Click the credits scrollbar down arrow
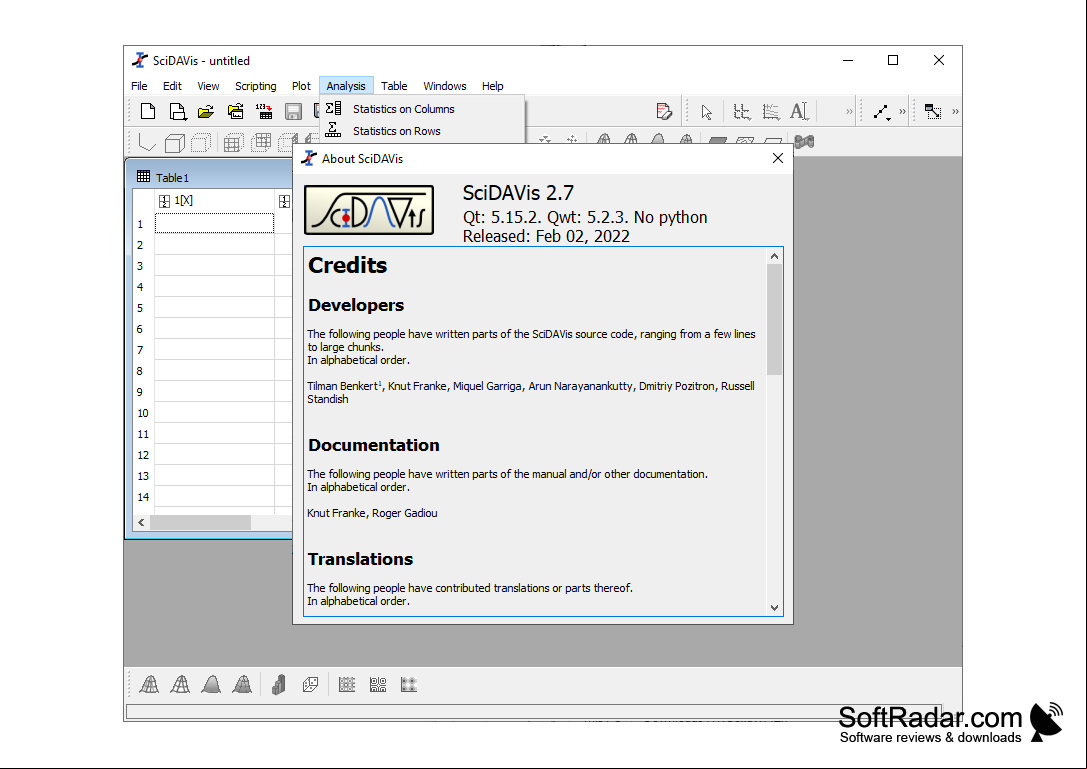This screenshot has width=1087, height=769. tap(774, 607)
